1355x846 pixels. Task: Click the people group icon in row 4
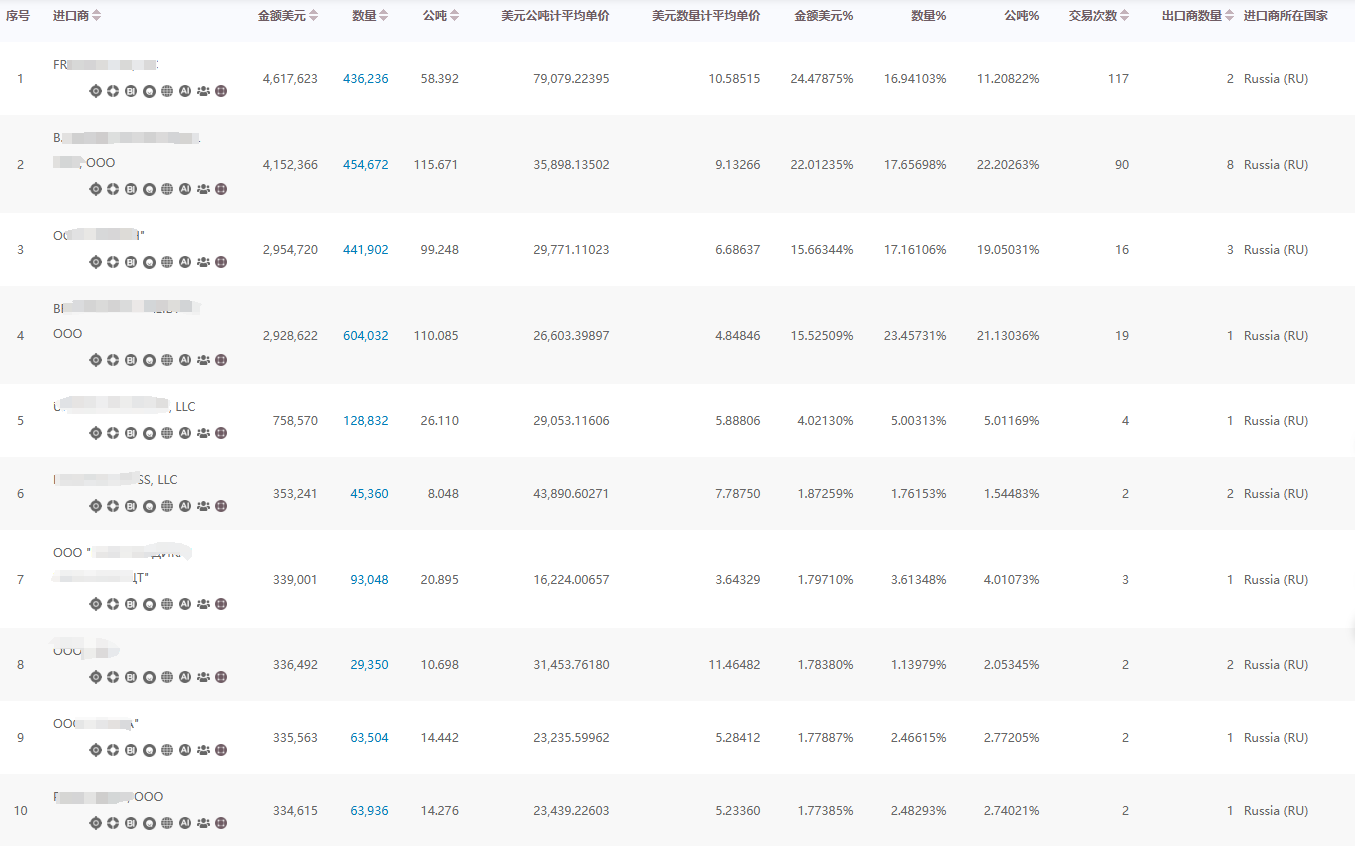click(x=203, y=360)
